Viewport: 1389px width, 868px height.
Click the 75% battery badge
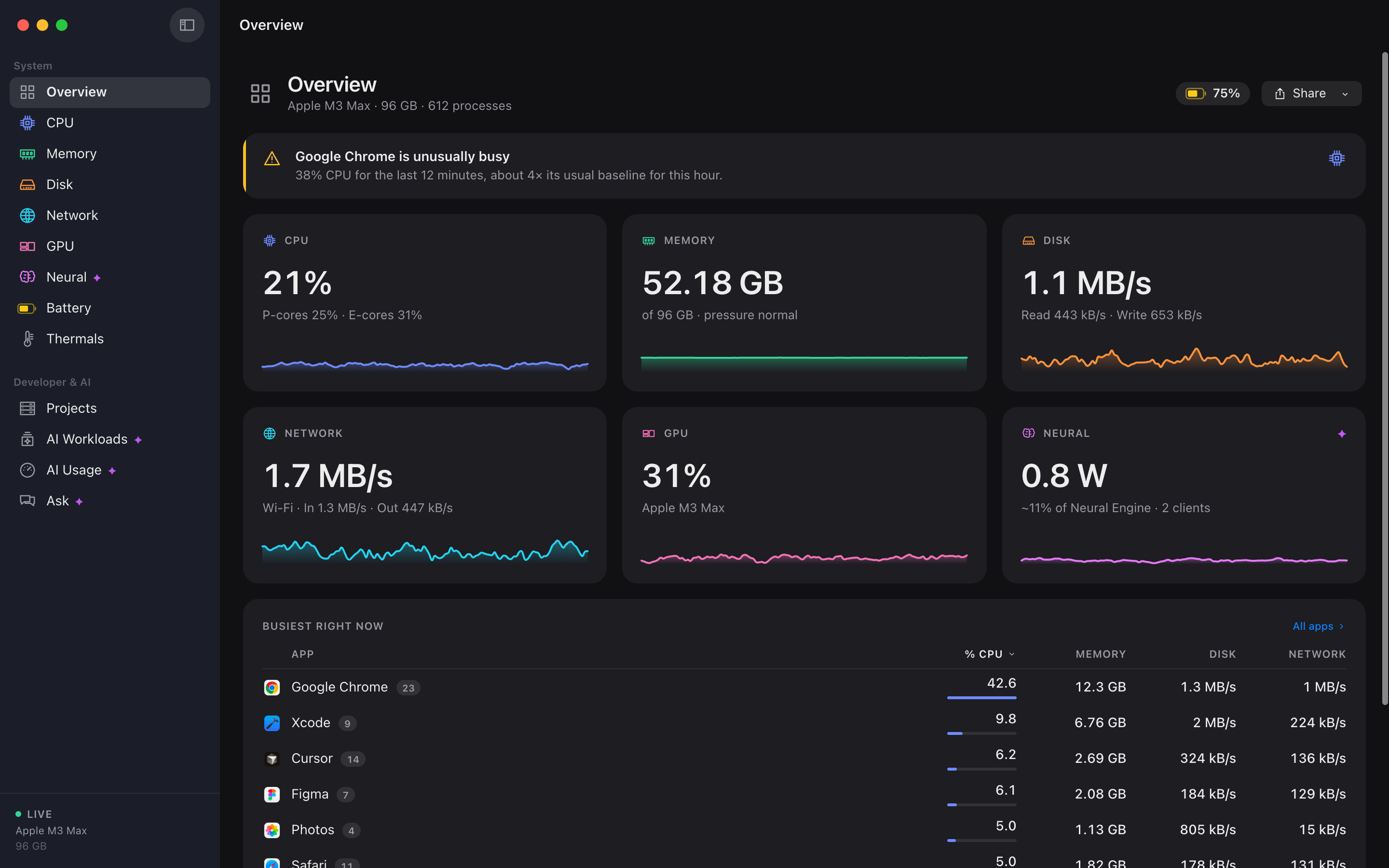coord(1212,94)
